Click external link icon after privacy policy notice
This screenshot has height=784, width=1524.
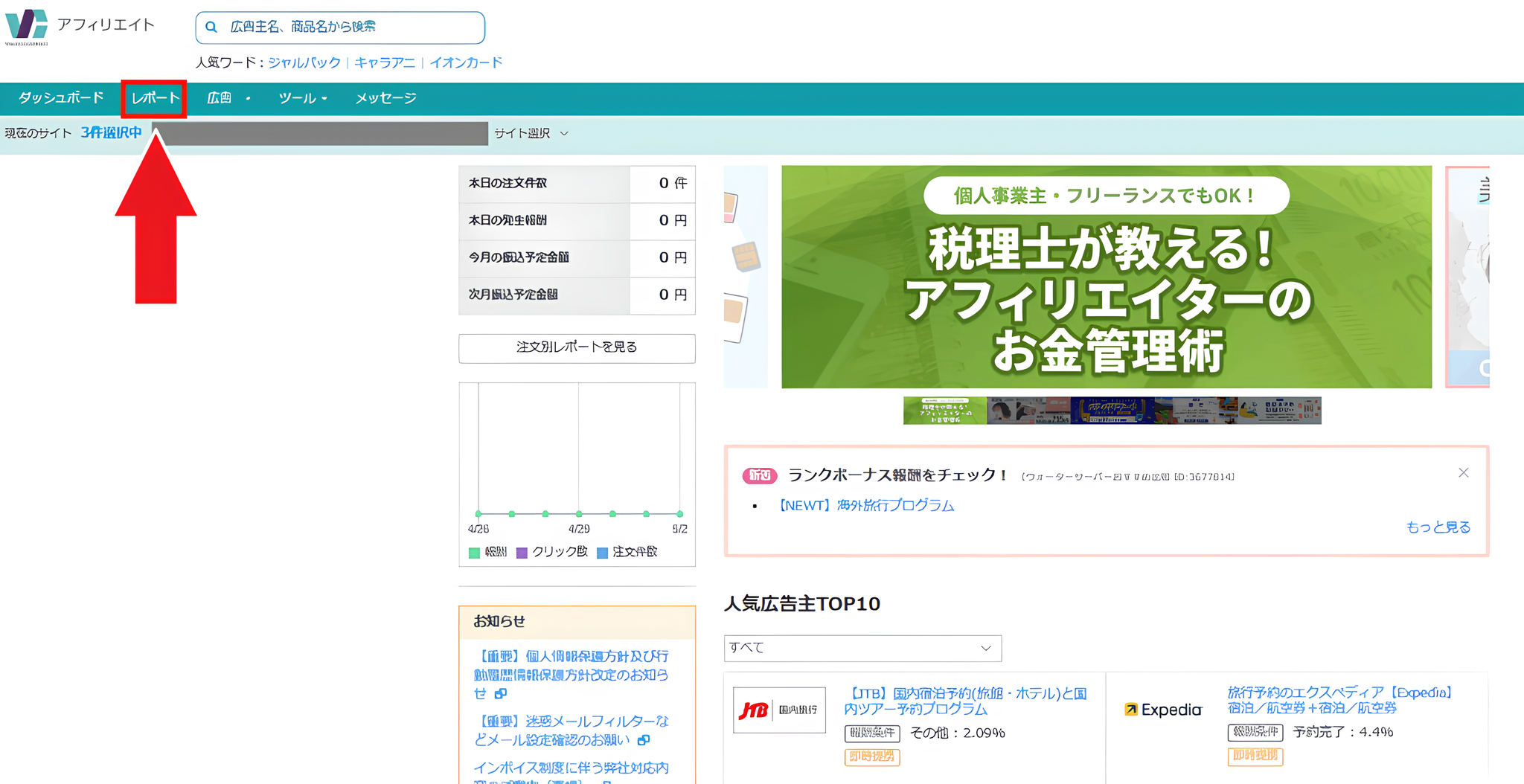coord(500,694)
